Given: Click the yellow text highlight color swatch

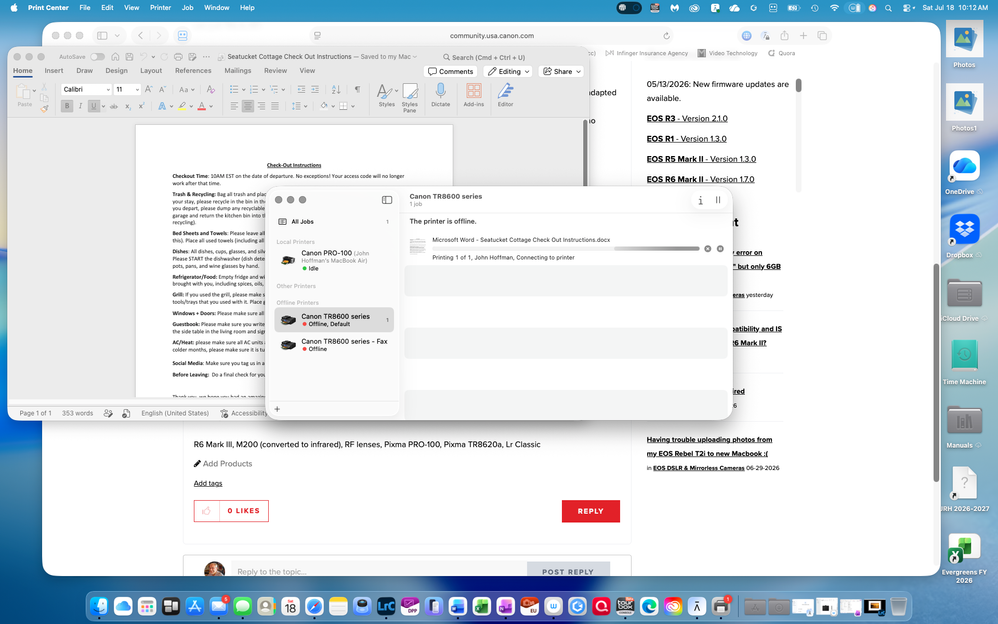Looking at the screenshot, I should click(x=182, y=106).
